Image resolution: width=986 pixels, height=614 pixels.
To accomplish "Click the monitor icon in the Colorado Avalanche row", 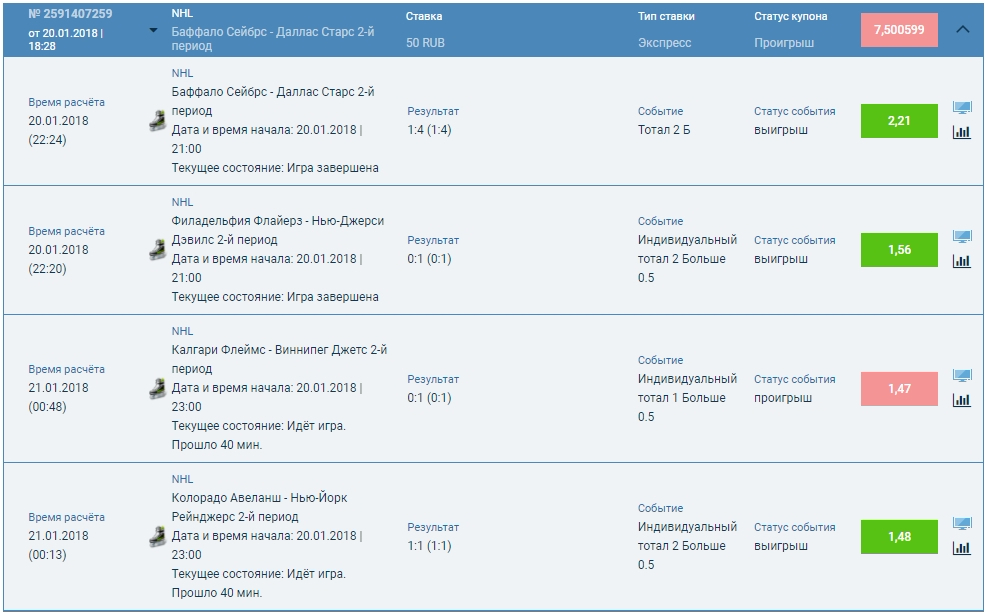I will [x=961, y=524].
